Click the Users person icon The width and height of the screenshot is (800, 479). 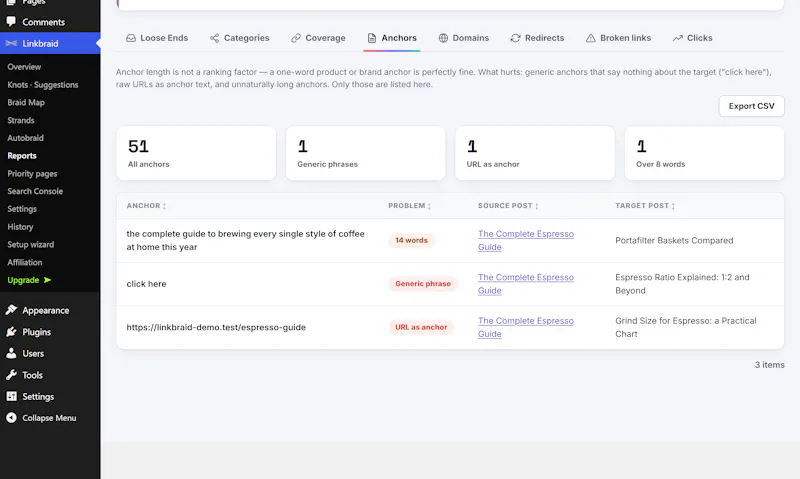coord(11,353)
